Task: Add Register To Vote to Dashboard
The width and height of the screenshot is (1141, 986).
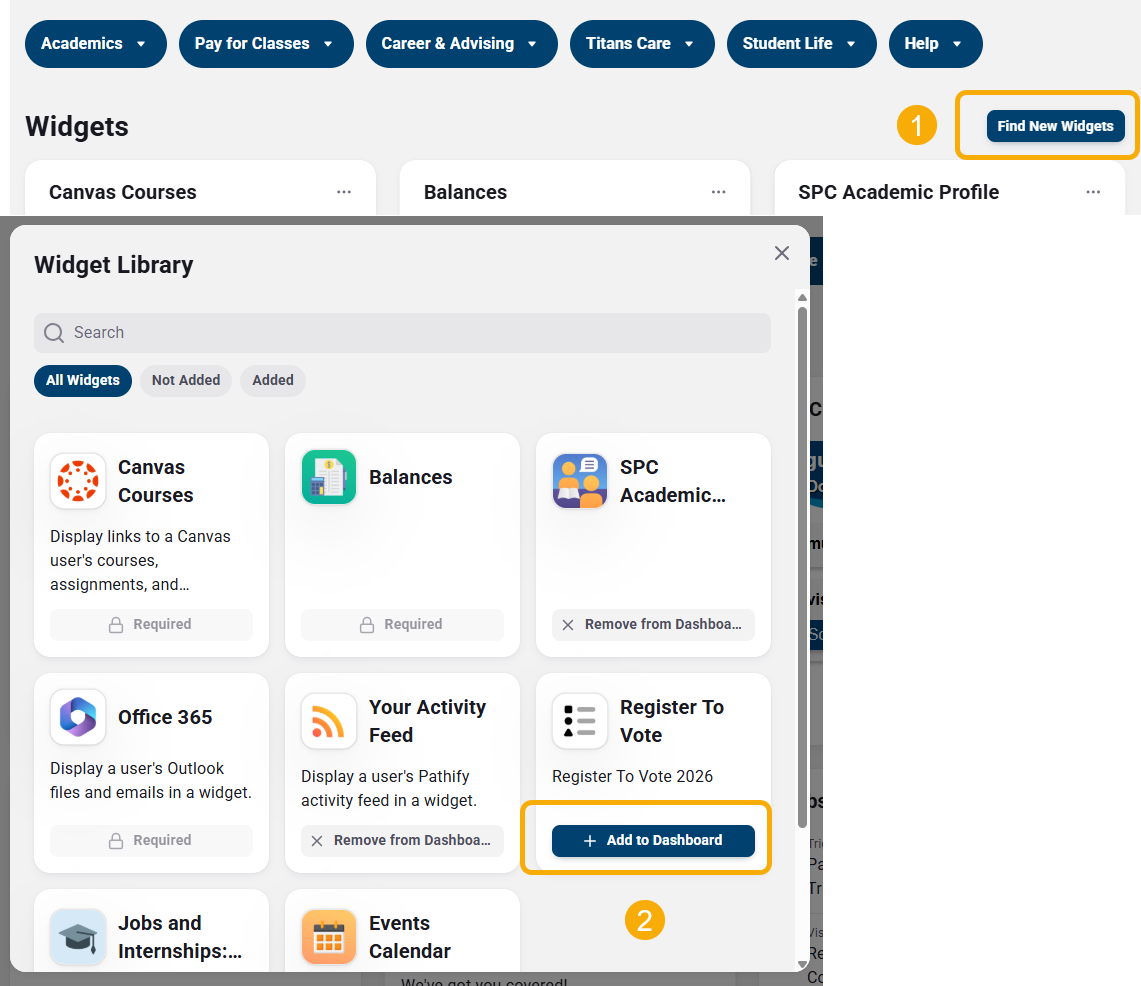Action: pyautogui.click(x=653, y=840)
